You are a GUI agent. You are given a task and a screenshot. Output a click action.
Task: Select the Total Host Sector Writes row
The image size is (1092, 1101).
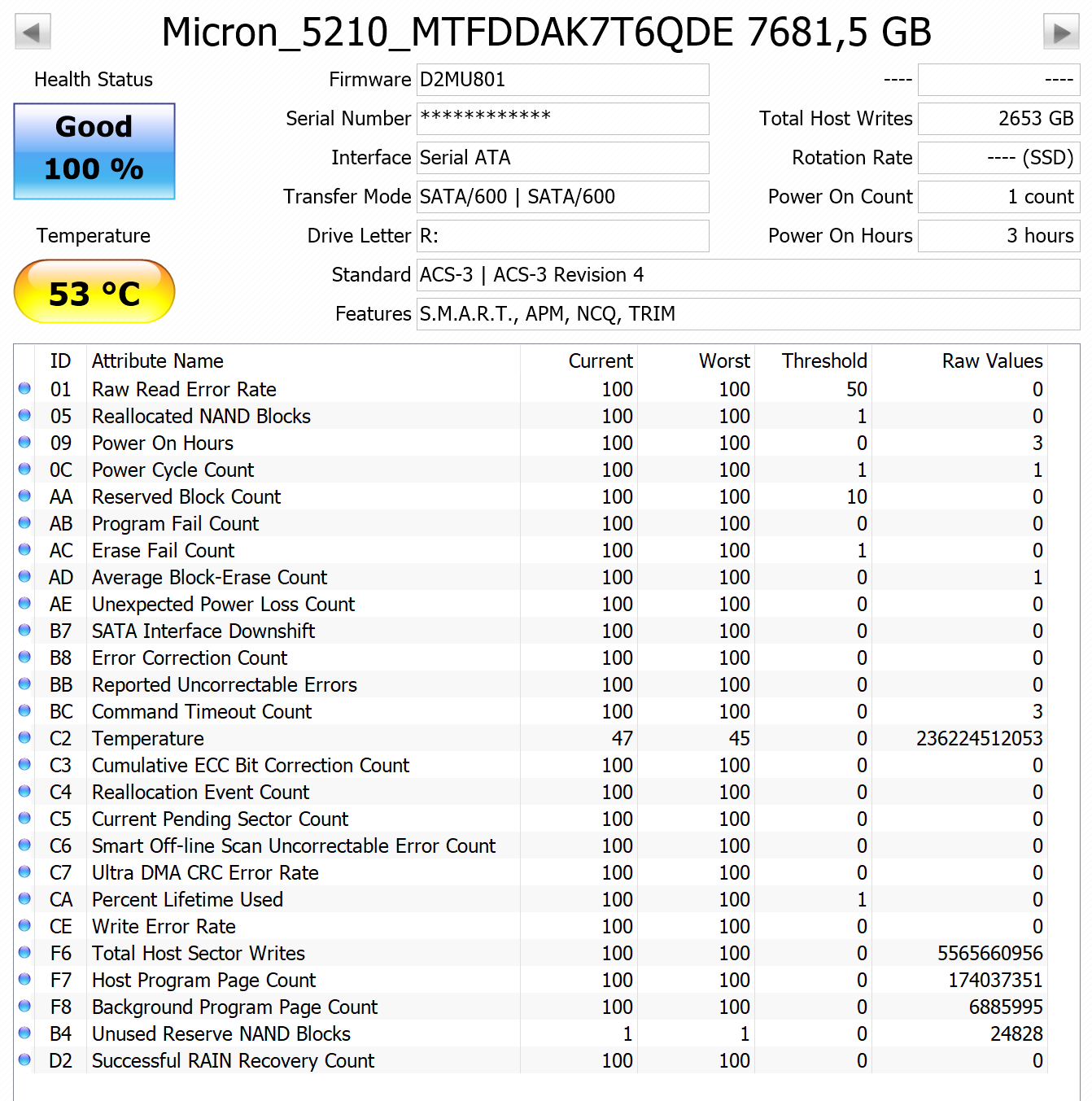199,952
